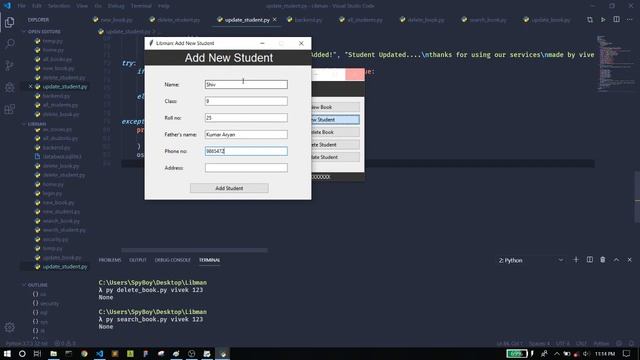Split the editor with the split icon
The height and width of the screenshot is (360, 640).
(616, 20)
